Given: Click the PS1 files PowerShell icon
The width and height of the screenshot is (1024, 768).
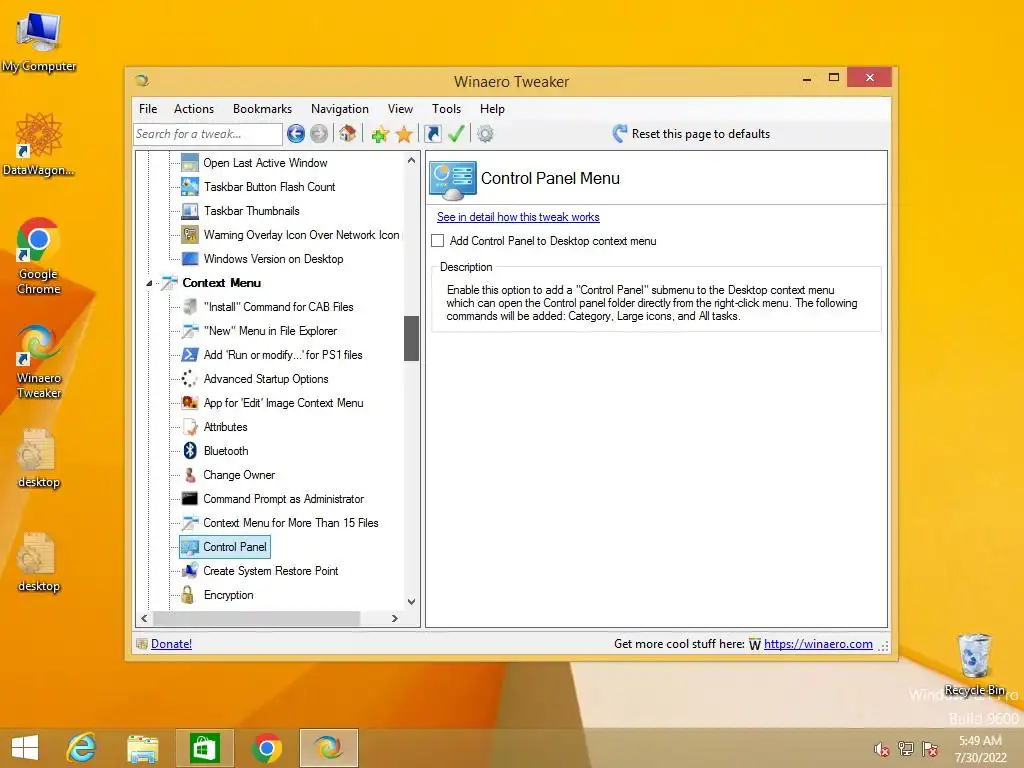Looking at the screenshot, I should click(189, 355).
